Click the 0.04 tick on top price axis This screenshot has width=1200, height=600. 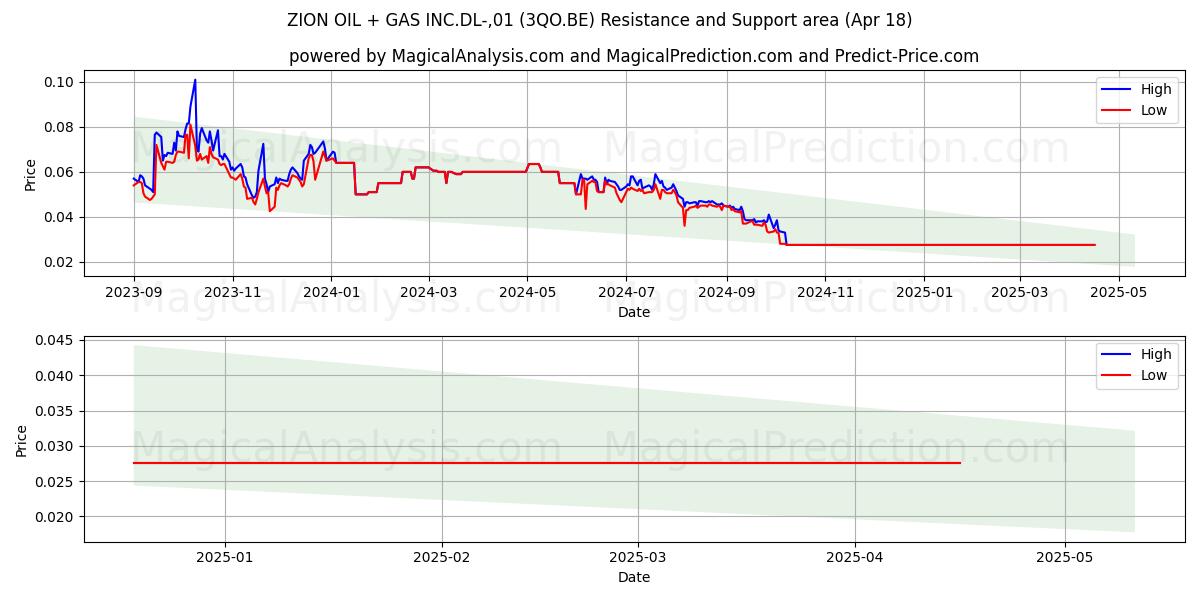[x=60, y=217]
